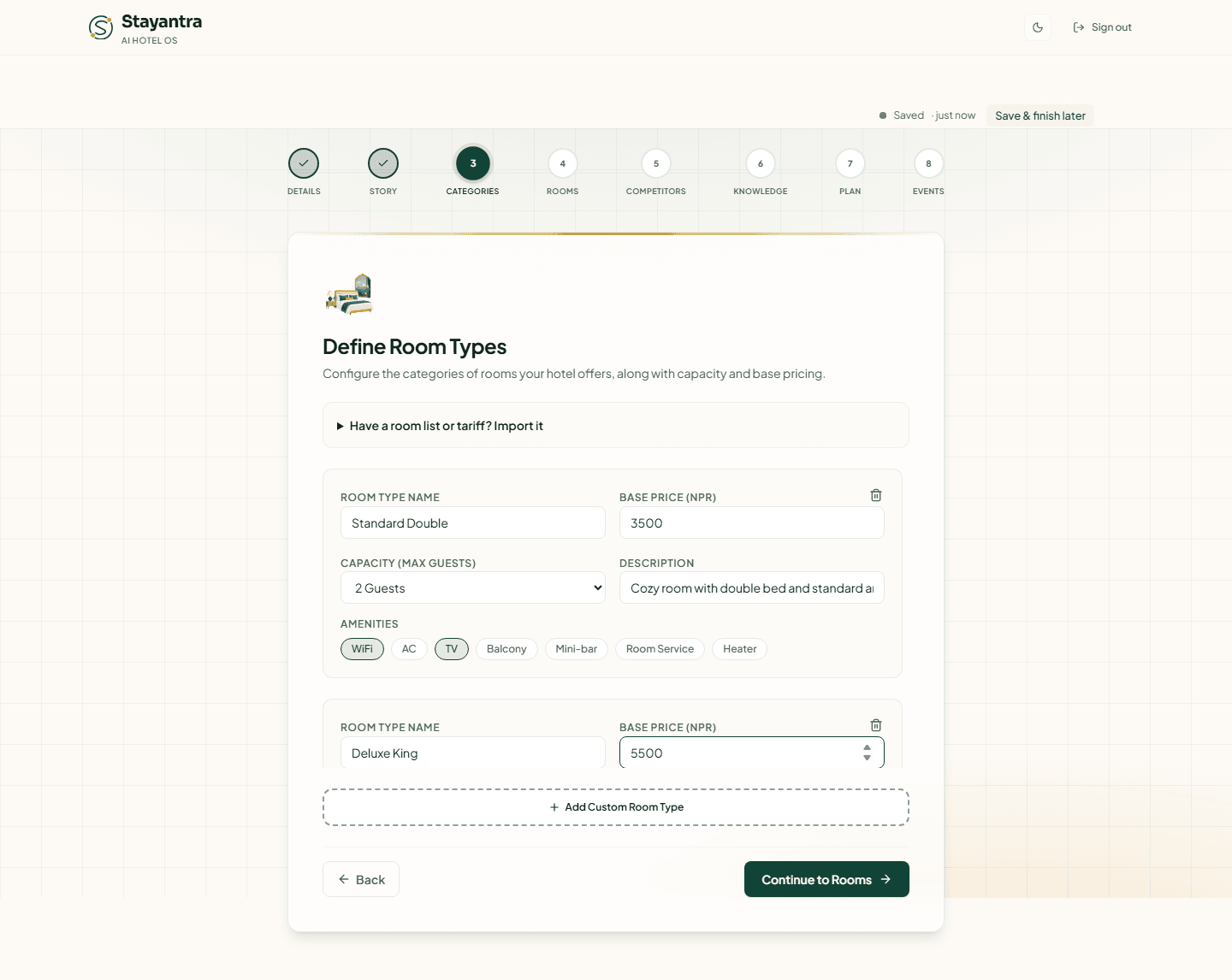
Task: Click Sign out
Action: [x=1103, y=27]
